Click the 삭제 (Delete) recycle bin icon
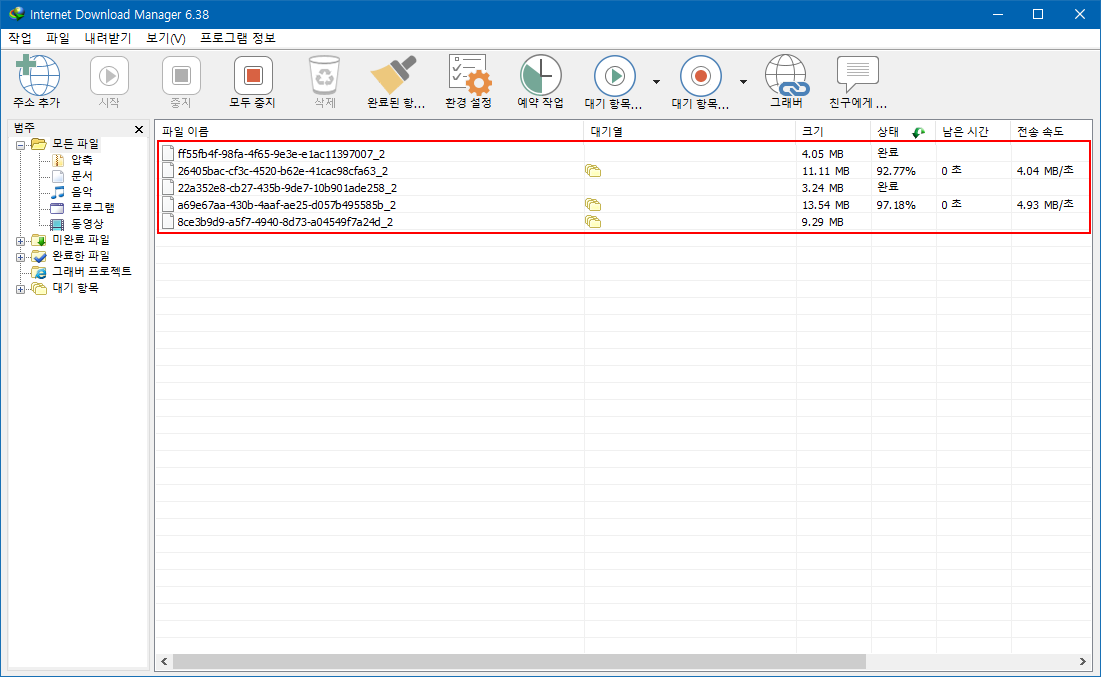Viewport: 1101px width, 677px height. point(324,75)
